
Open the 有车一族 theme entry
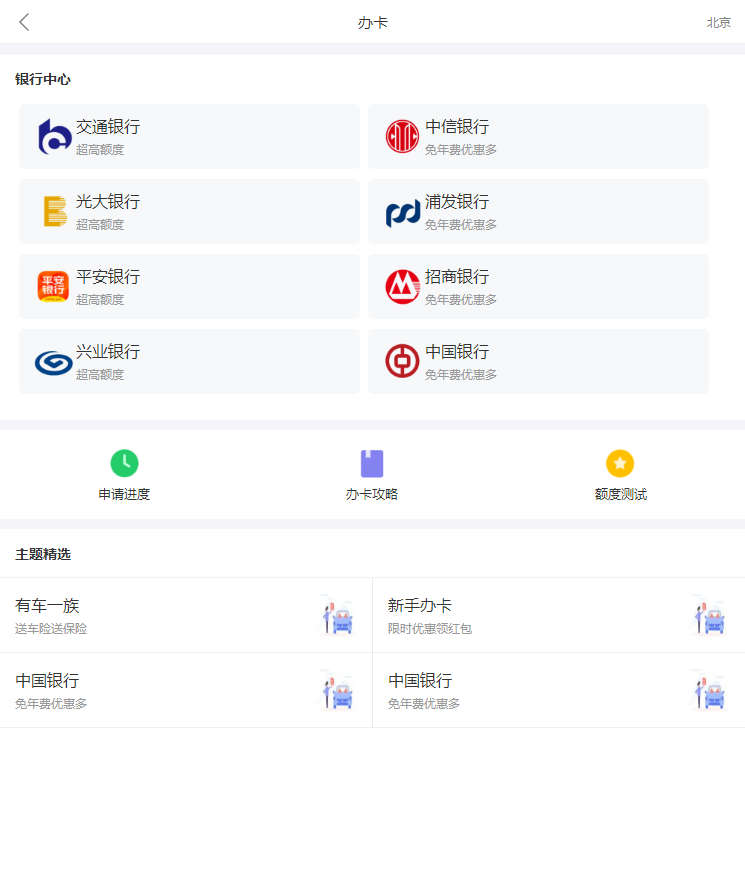pyautogui.click(x=150, y=615)
